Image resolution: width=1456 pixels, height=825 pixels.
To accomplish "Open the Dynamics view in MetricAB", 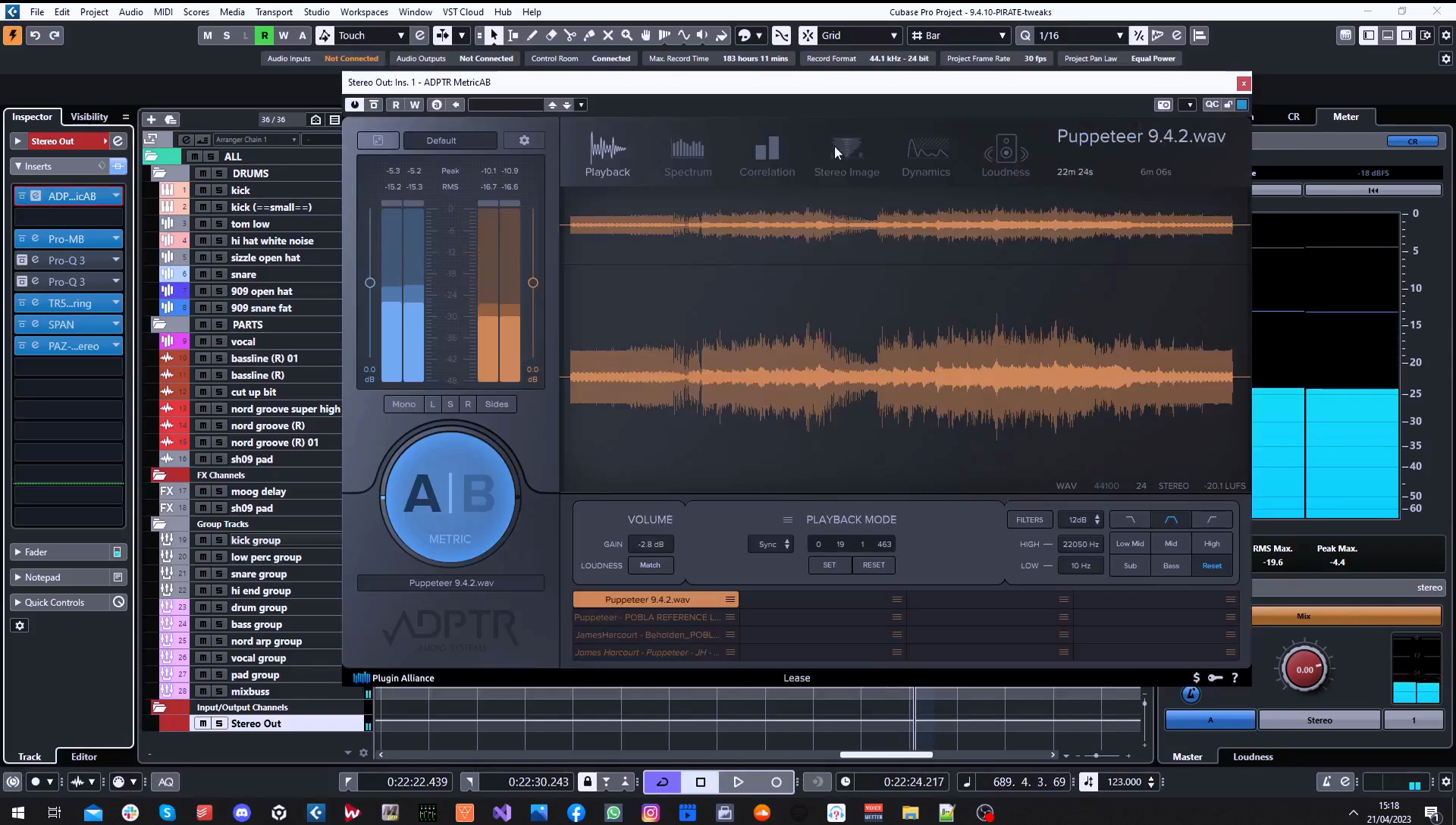I will pyautogui.click(x=926, y=156).
